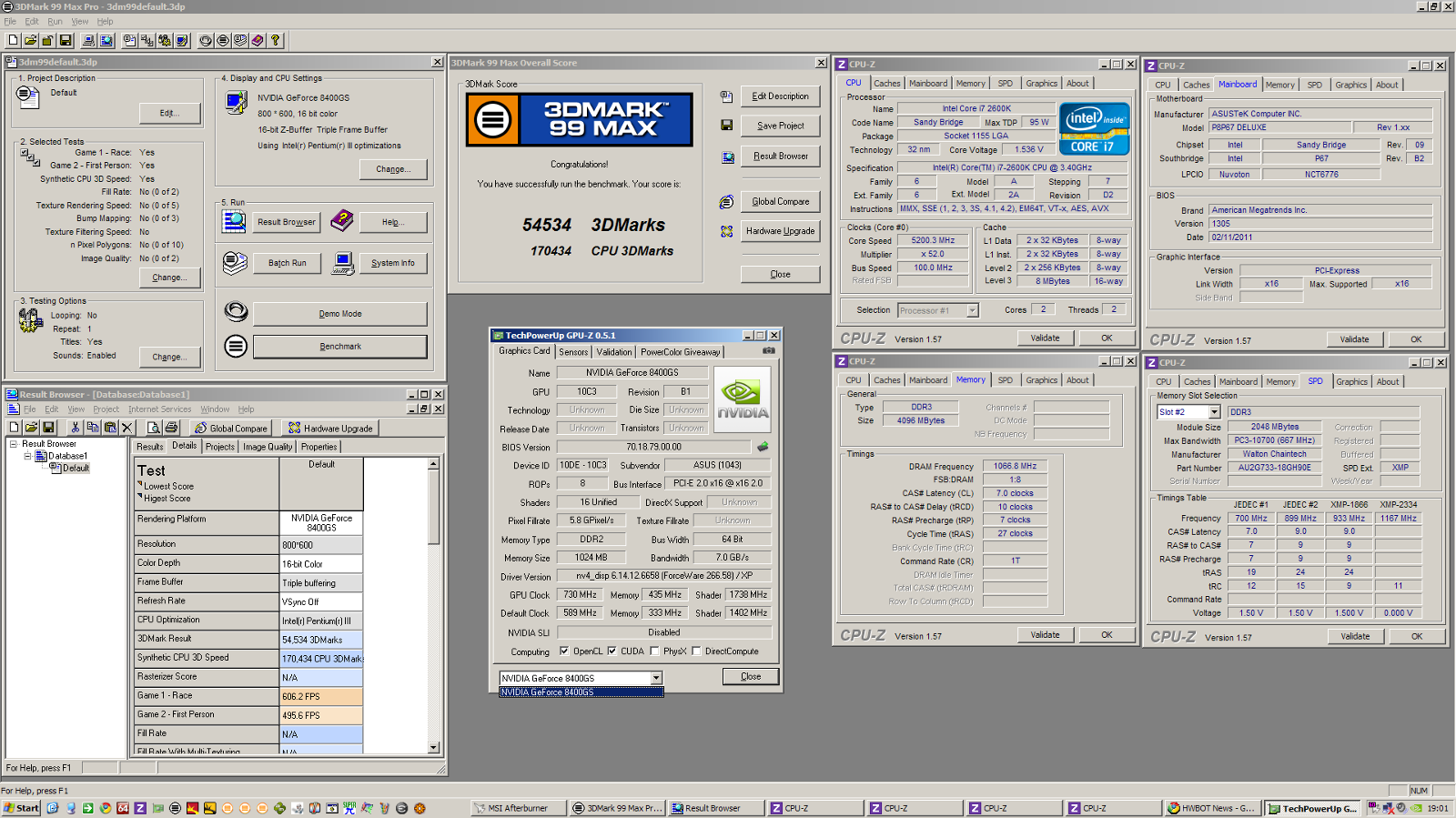
Task: Click Open project folder icon in 3DMark toolbar
Action: click(30, 40)
